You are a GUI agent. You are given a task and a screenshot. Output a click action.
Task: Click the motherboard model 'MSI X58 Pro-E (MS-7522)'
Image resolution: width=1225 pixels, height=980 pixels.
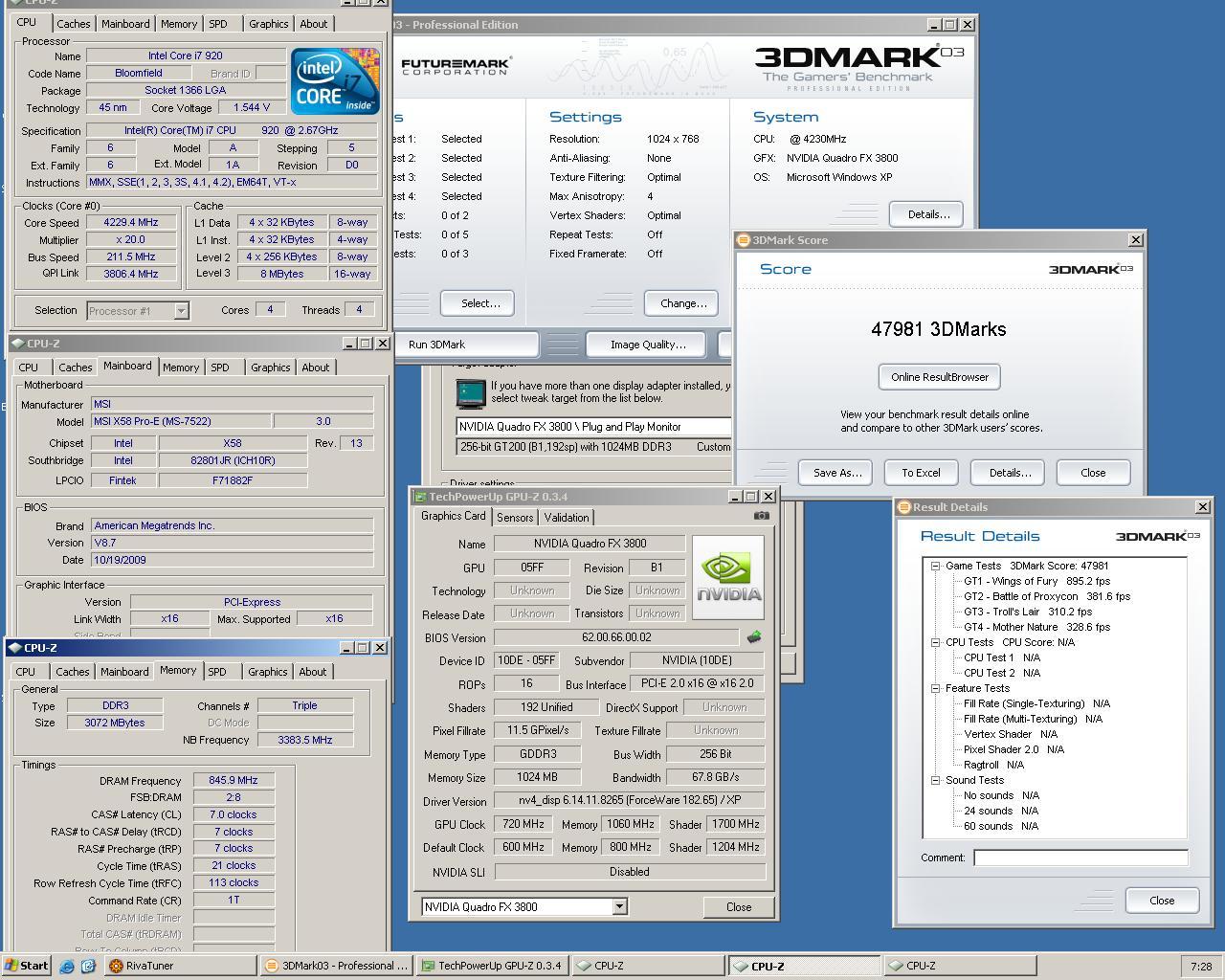tap(181, 421)
